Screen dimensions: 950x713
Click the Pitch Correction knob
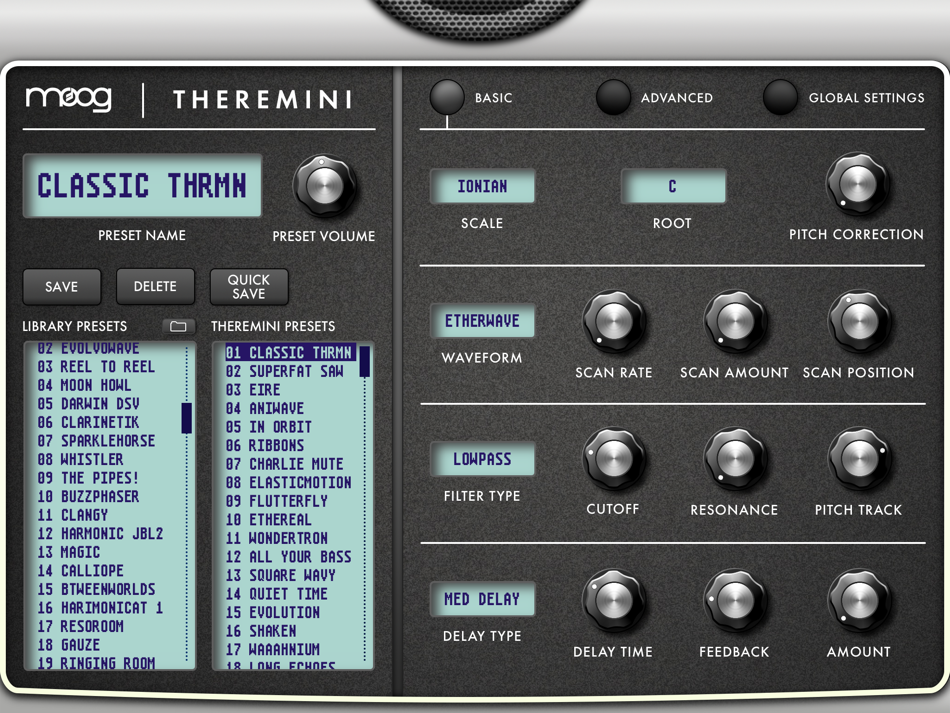pyautogui.click(x=857, y=183)
